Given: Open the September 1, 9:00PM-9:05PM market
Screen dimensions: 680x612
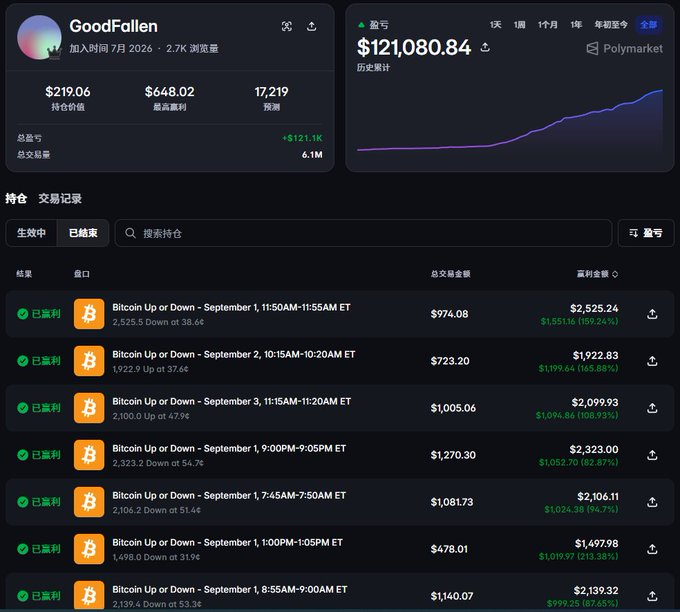Looking at the screenshot, I should 229,448.
